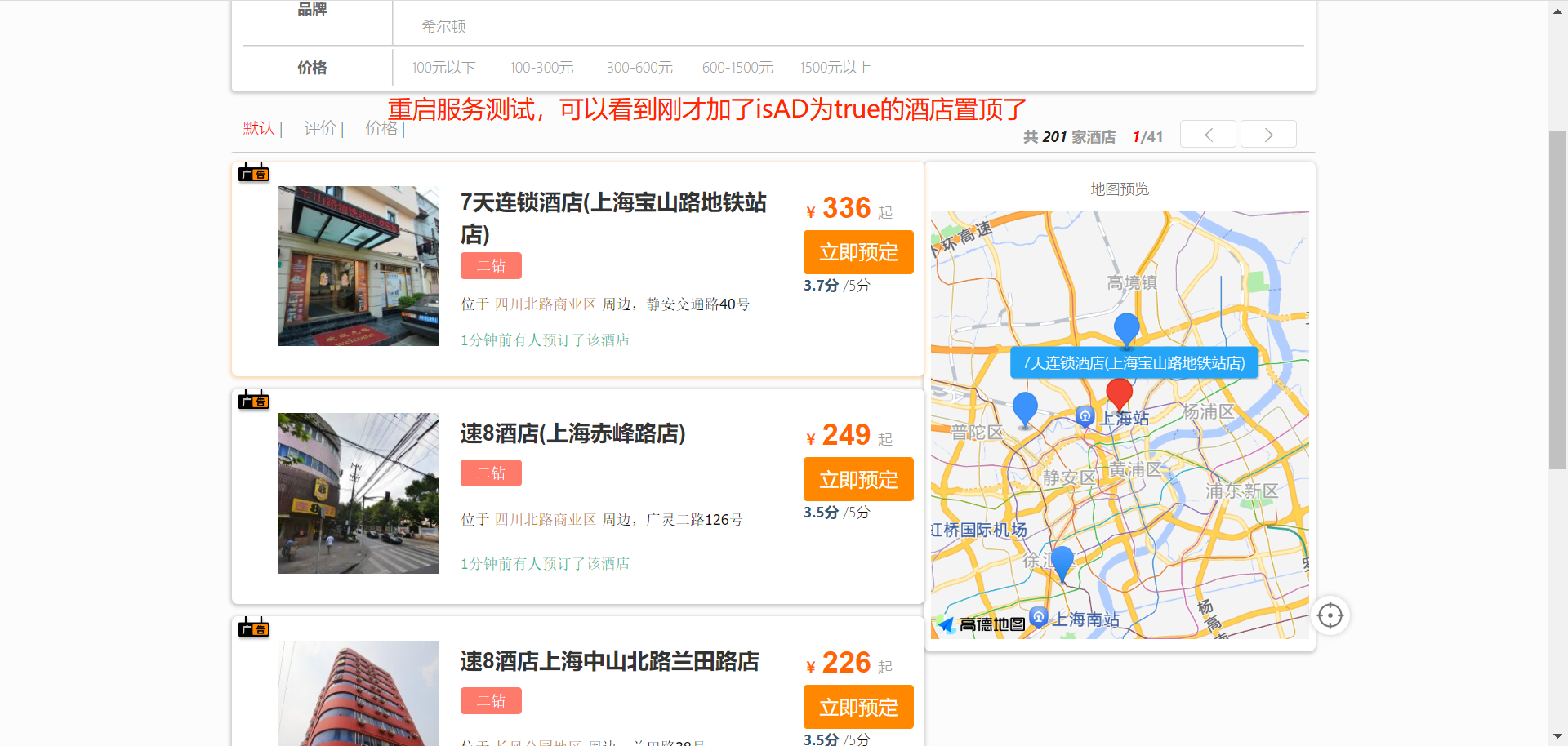Click the 地图预览 heading
The height and width of the screenshot is (746, 1568).
(1120, 189)
